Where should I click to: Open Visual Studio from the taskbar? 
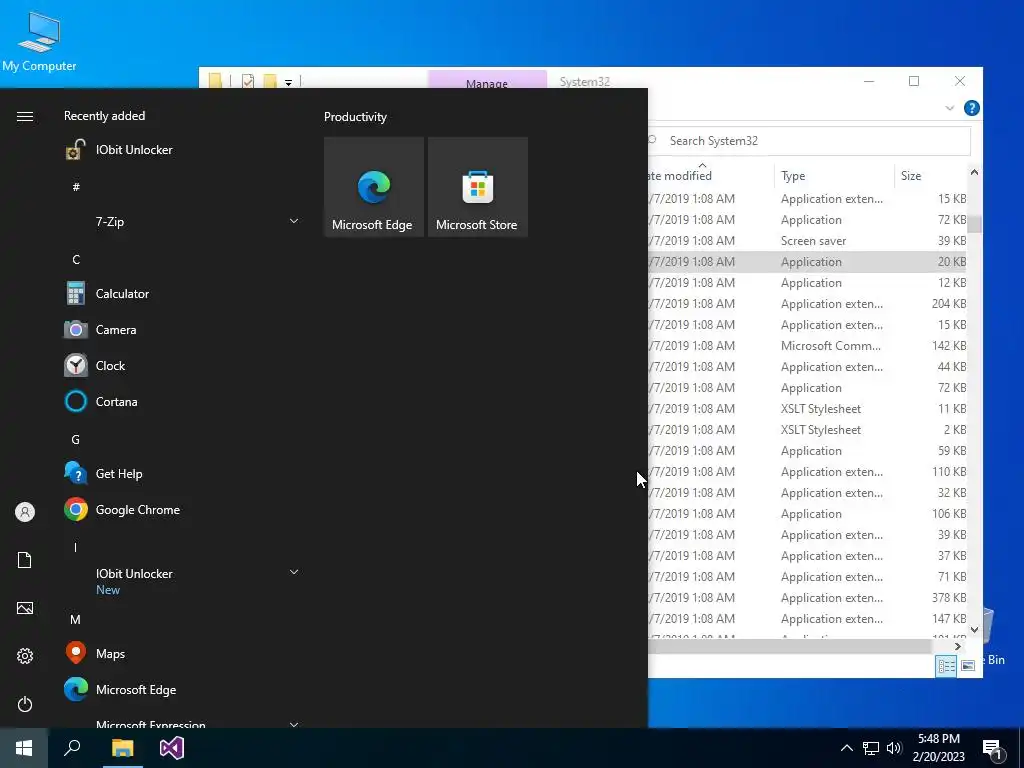pos(172,748)
